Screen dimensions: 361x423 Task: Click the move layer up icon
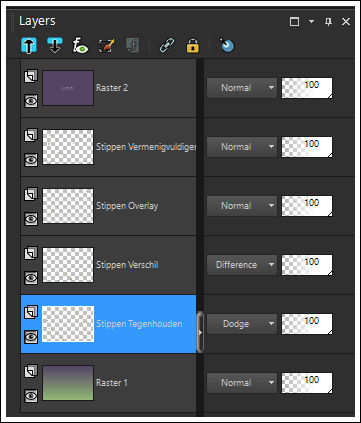point(29,45)
